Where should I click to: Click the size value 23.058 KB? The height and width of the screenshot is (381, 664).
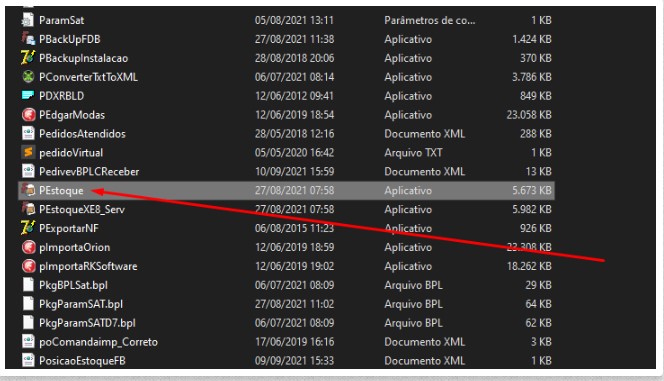pos(529,115)
